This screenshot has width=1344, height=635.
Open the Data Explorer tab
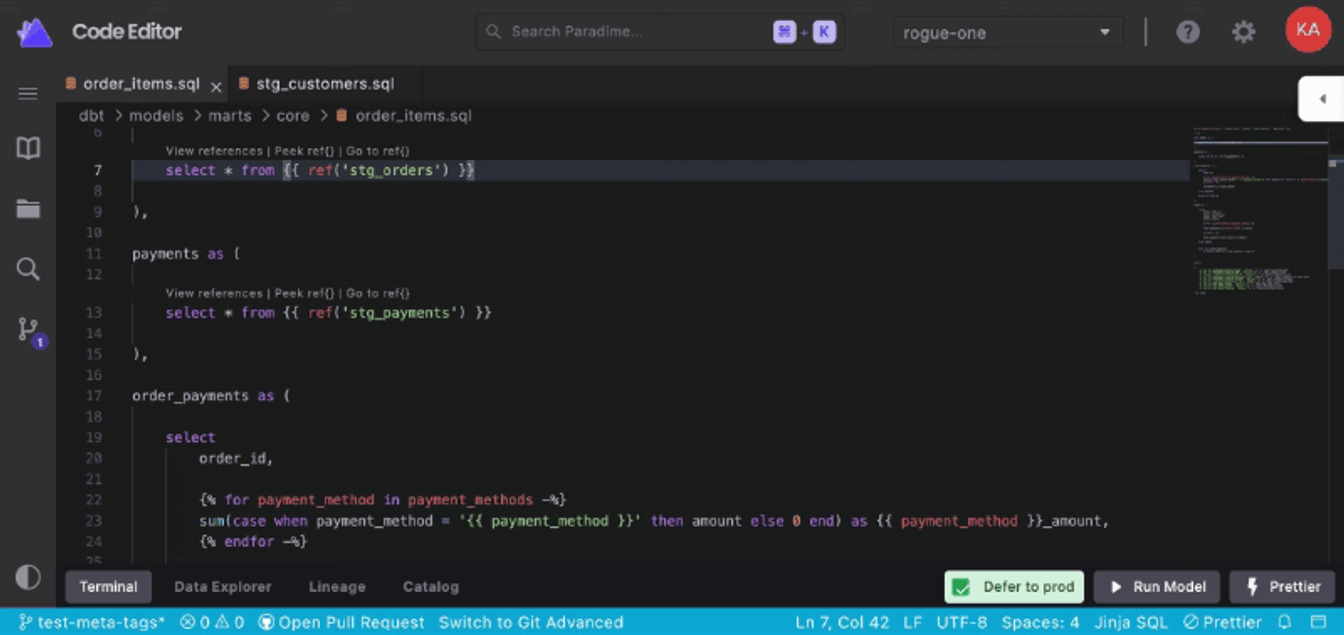(x=223, y=587)
